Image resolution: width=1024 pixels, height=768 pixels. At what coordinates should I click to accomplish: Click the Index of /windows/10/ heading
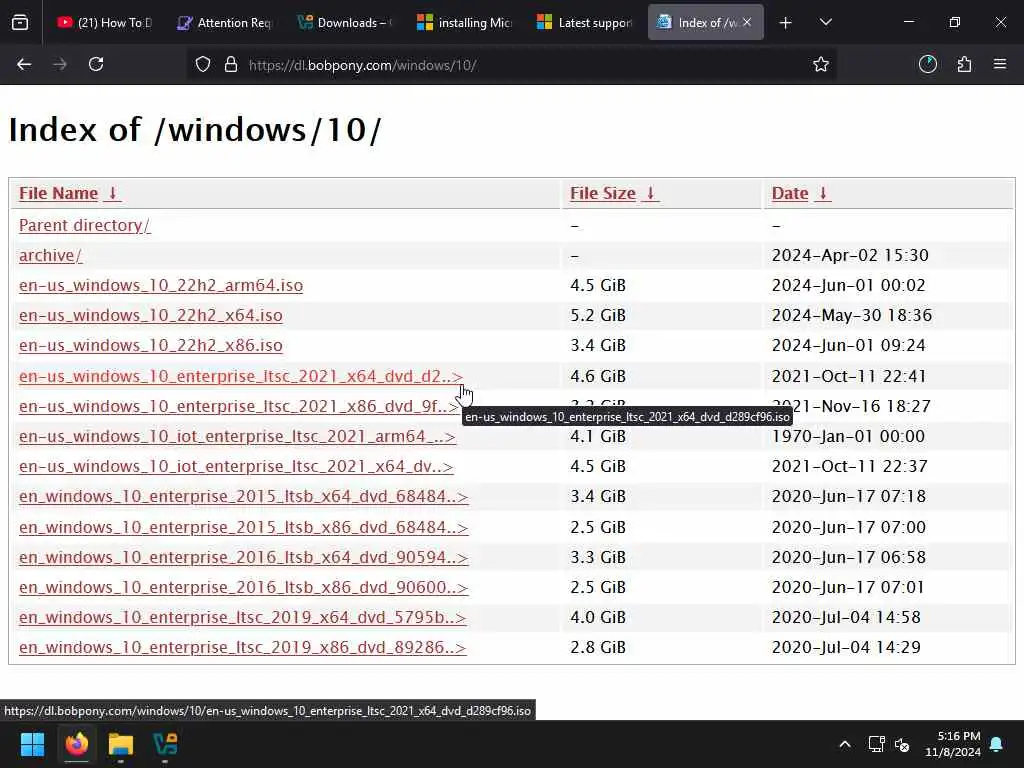coord(195,129)
